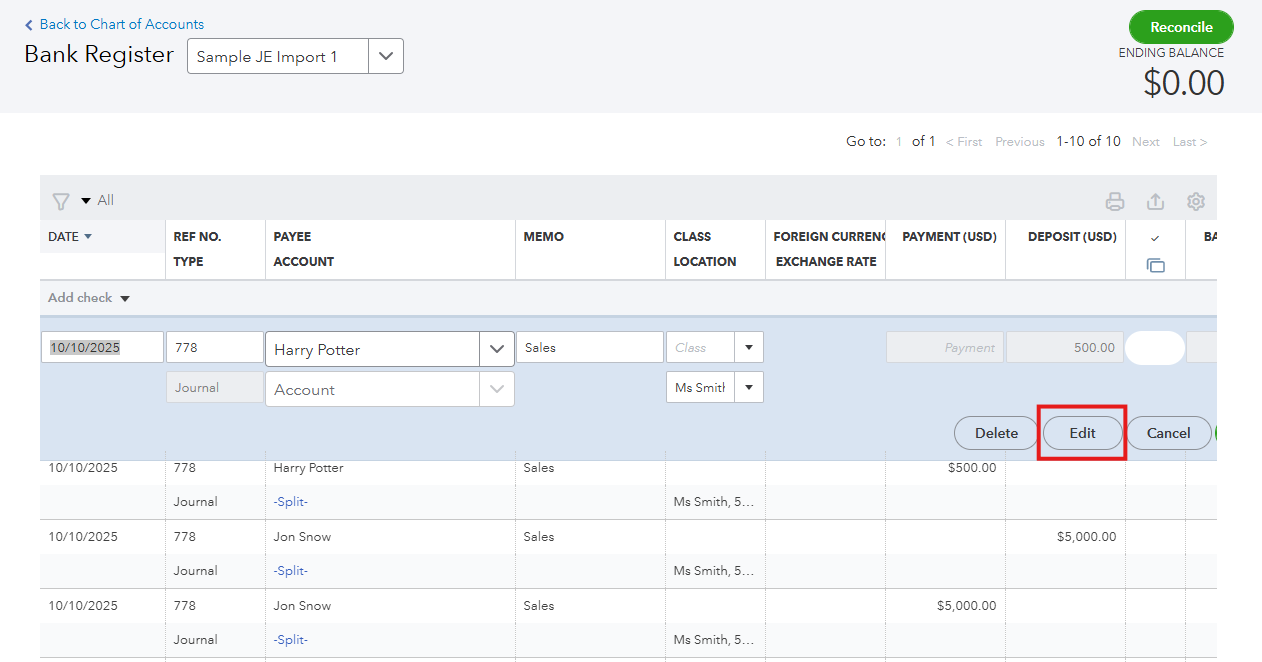
Task: Sort by the DATE column arrow
Action: (x=88, y=237)
